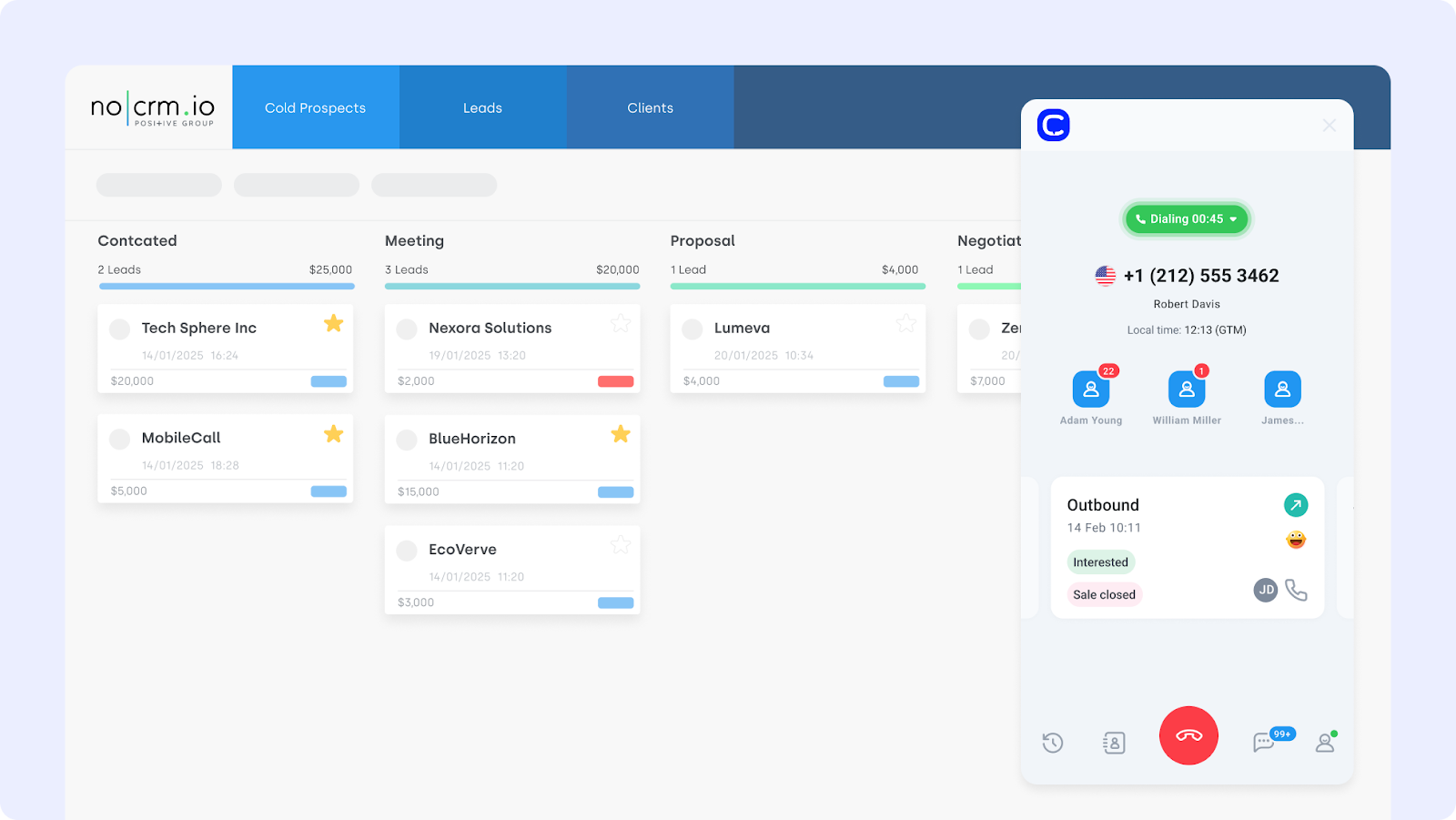Click red color label on Nexora Solutions
The height and width of the screenshot is (820, 1456).
[x=615, y=381]
